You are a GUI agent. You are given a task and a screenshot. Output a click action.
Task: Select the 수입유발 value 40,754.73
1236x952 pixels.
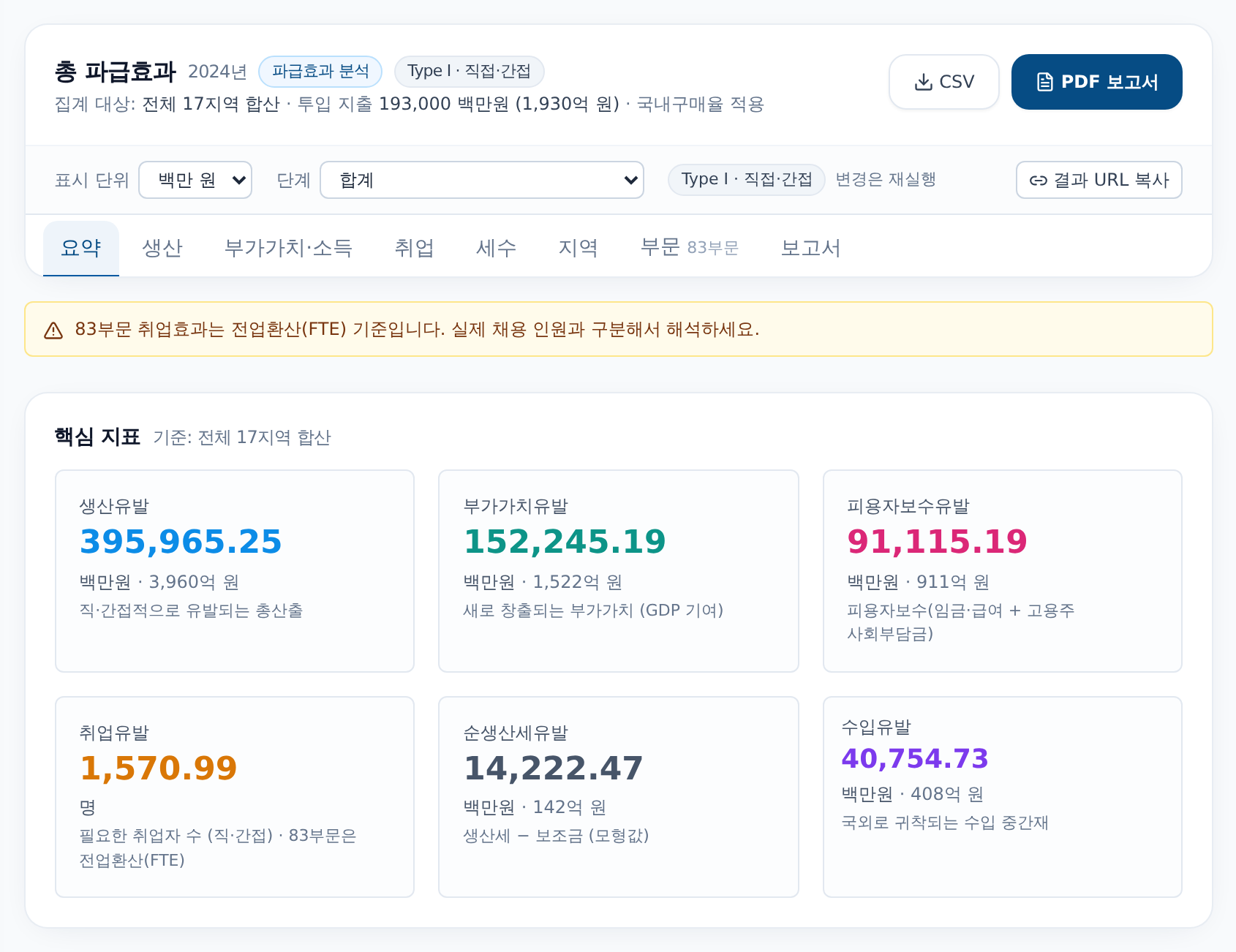[x=914, y=759]
